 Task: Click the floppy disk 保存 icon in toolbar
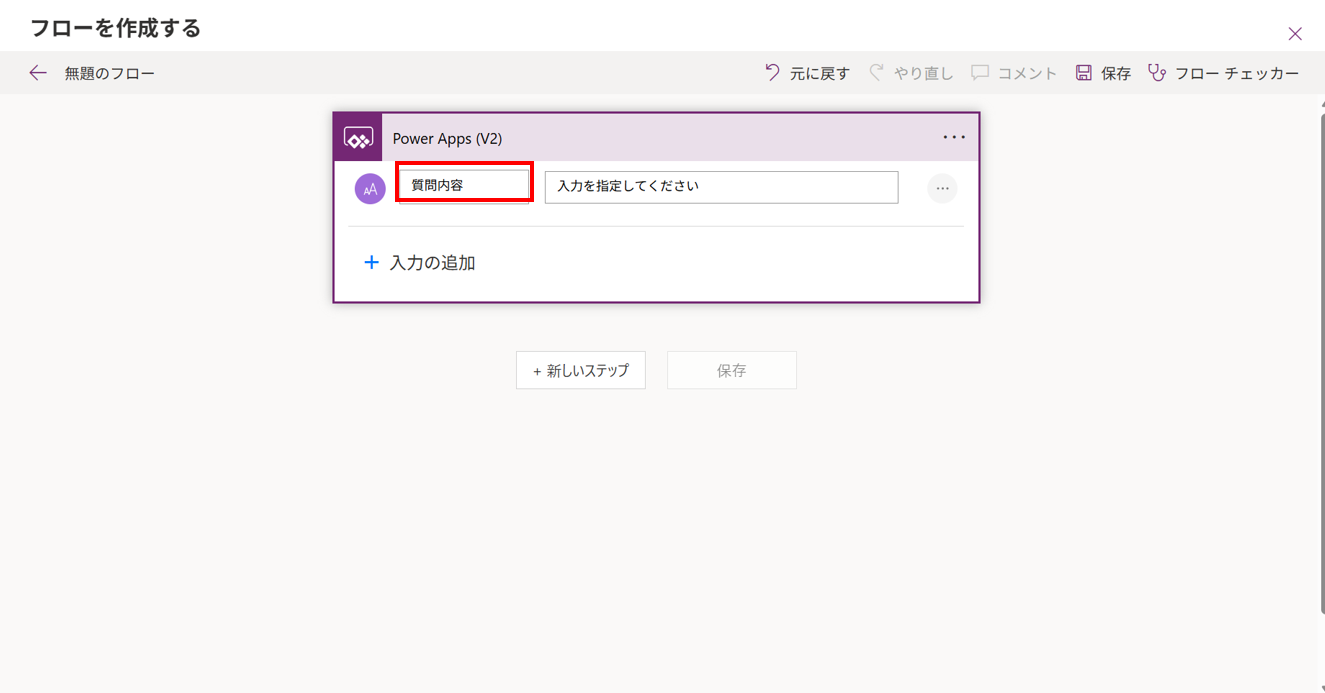click(1084, 73)
